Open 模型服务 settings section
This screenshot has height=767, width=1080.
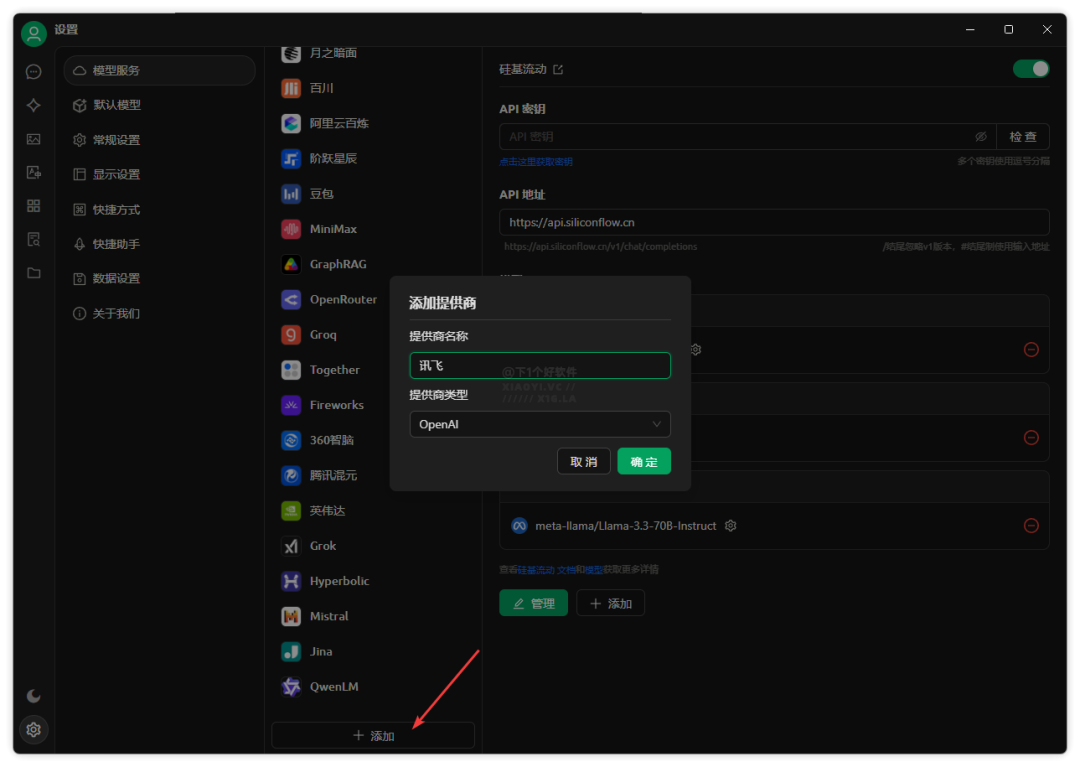pos(160,70)
